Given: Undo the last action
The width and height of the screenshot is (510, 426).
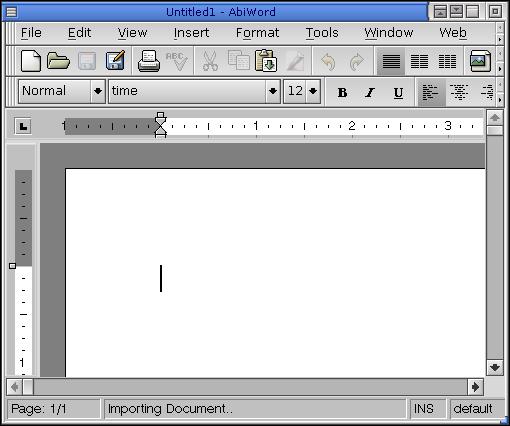Looking at the screenshot, I should (x=328, y=62).
